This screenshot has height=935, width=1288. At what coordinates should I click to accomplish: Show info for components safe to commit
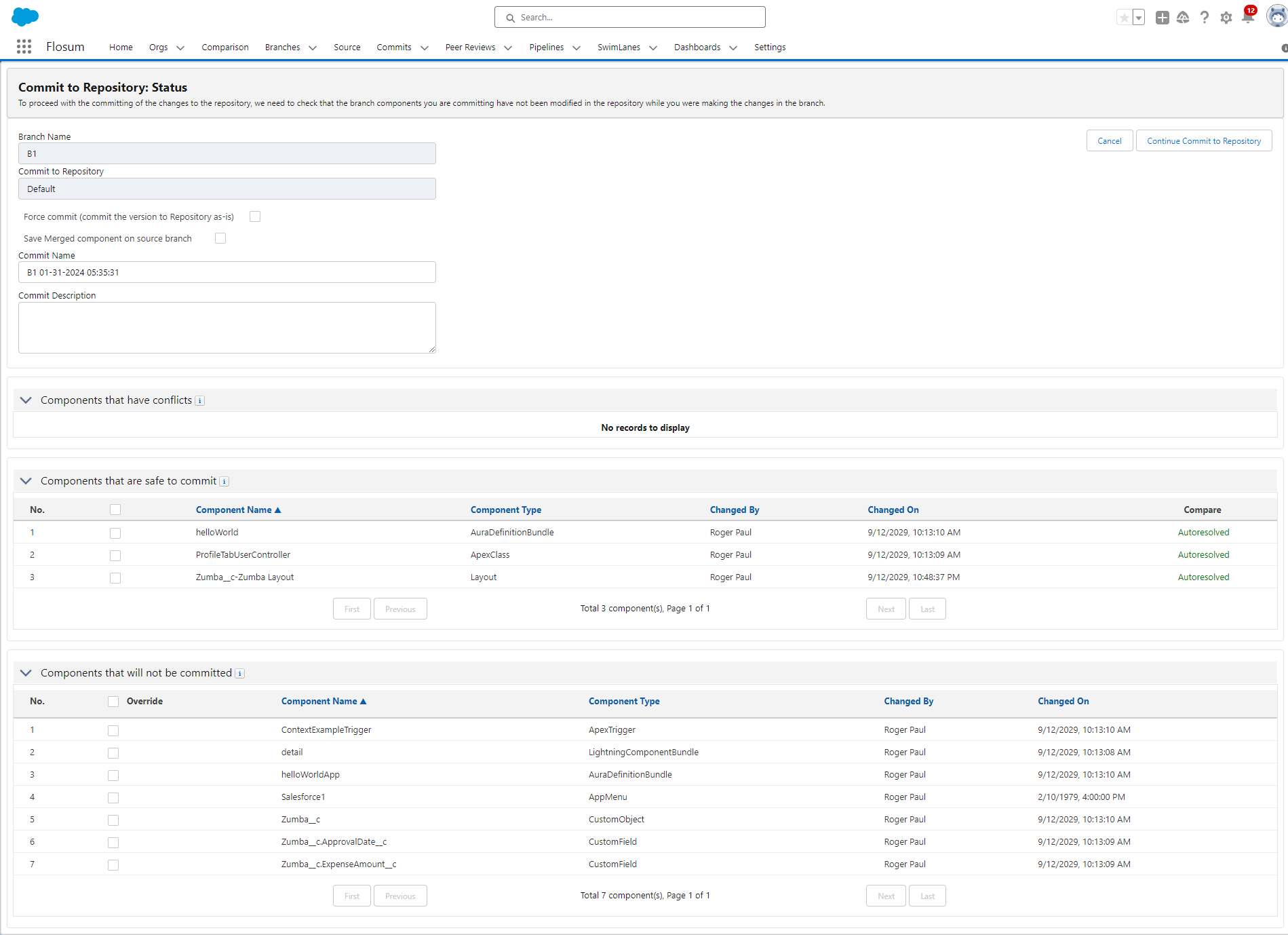225,482
